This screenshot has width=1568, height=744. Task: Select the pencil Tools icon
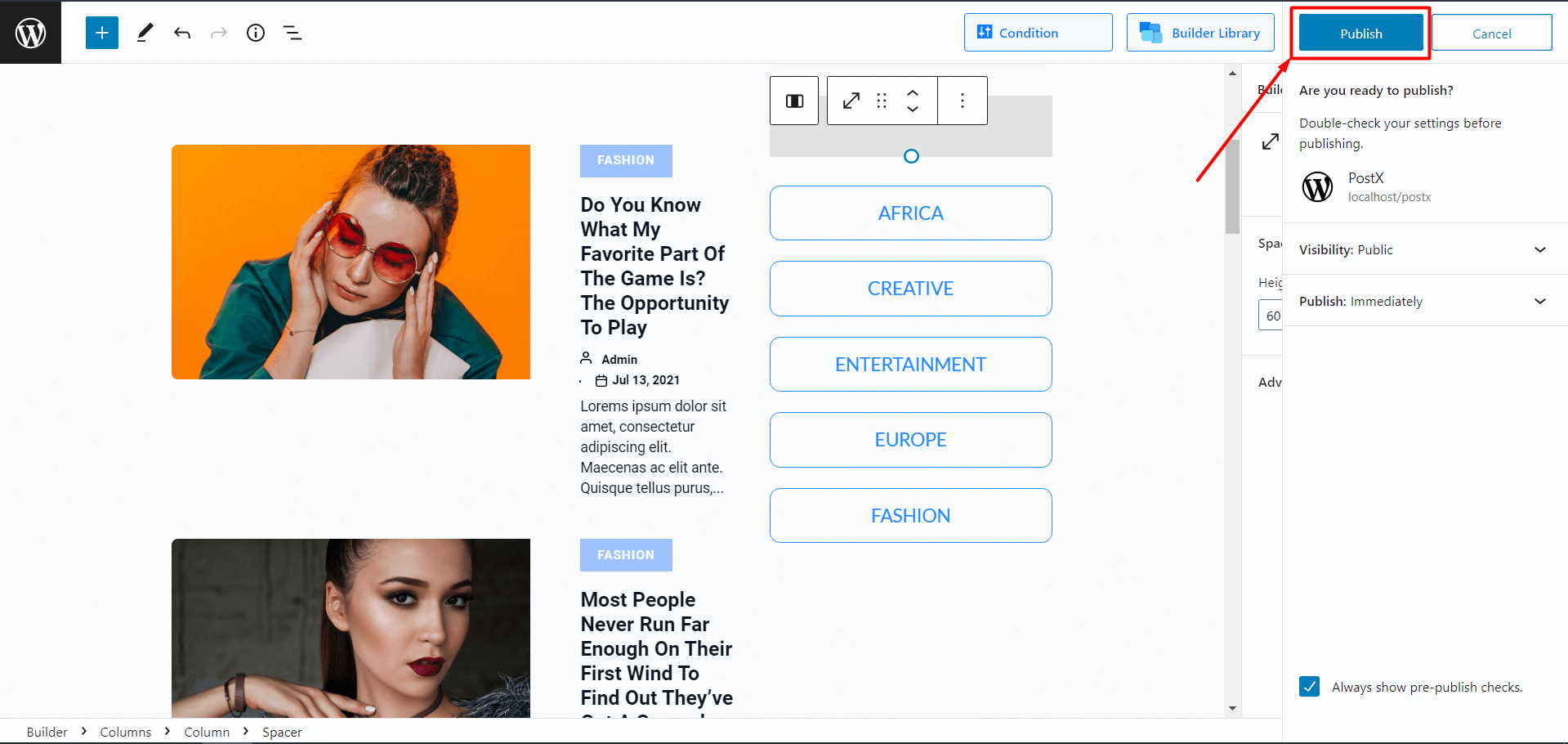(x=145, y=33)
